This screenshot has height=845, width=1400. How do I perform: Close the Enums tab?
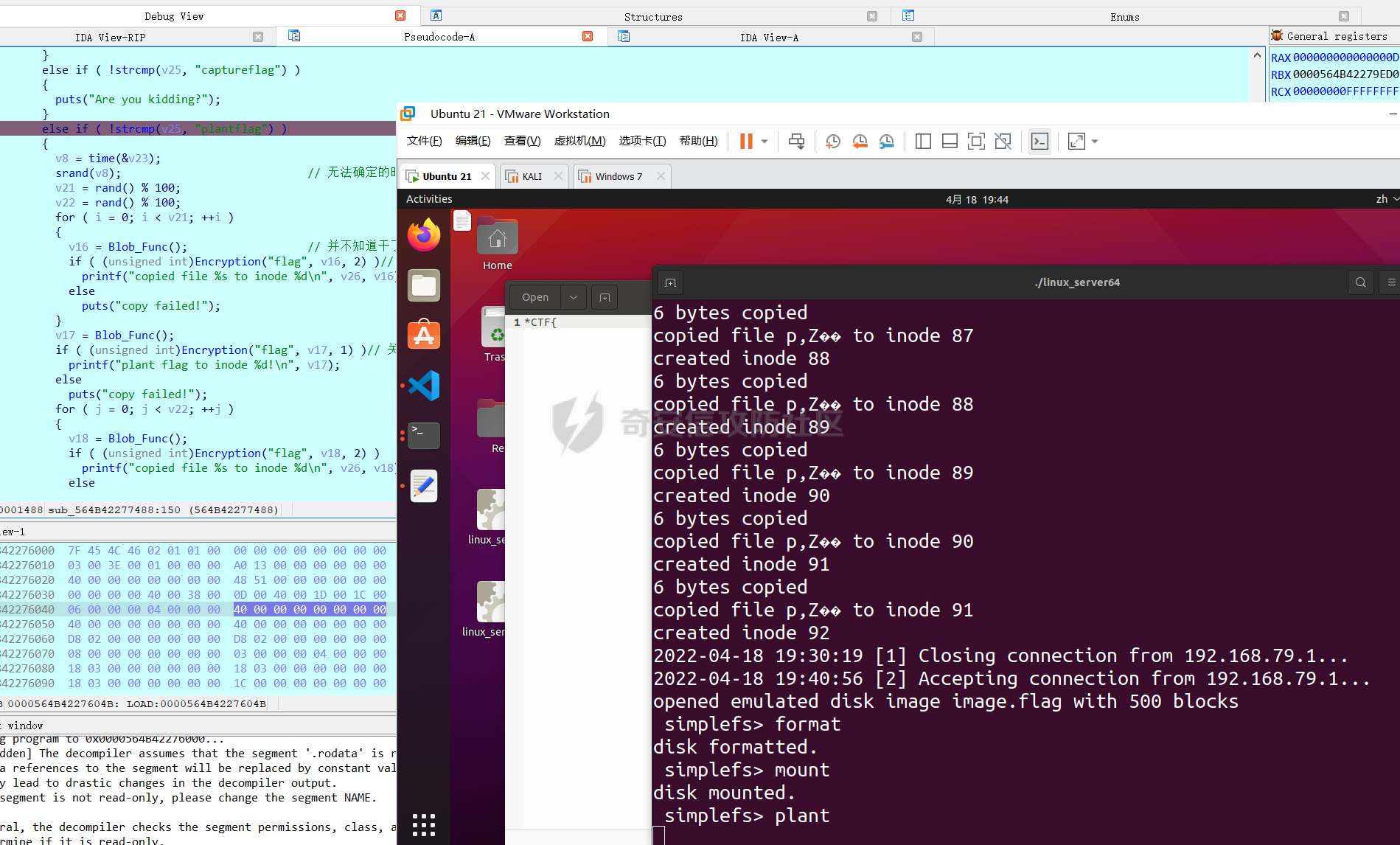1344,16
